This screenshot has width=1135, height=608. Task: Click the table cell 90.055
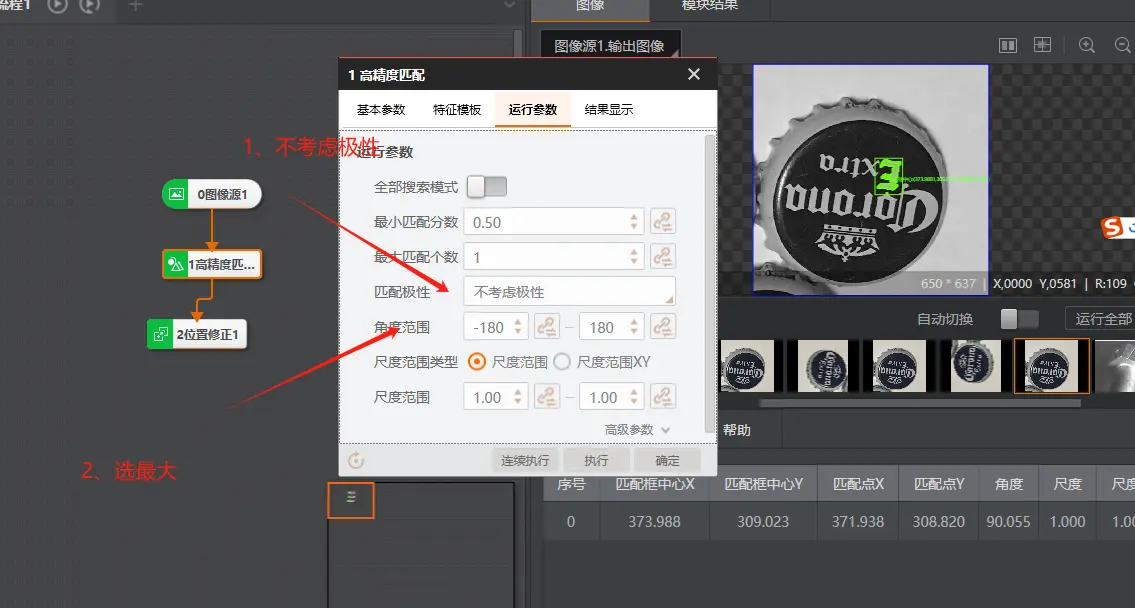(x=1008, y=521)
